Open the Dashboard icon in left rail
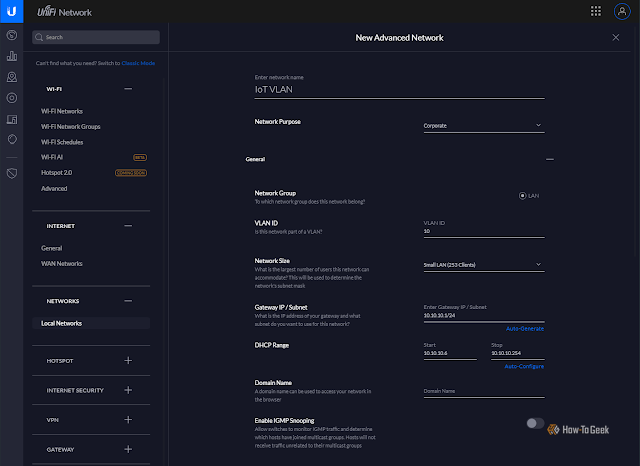 [12, 35]
